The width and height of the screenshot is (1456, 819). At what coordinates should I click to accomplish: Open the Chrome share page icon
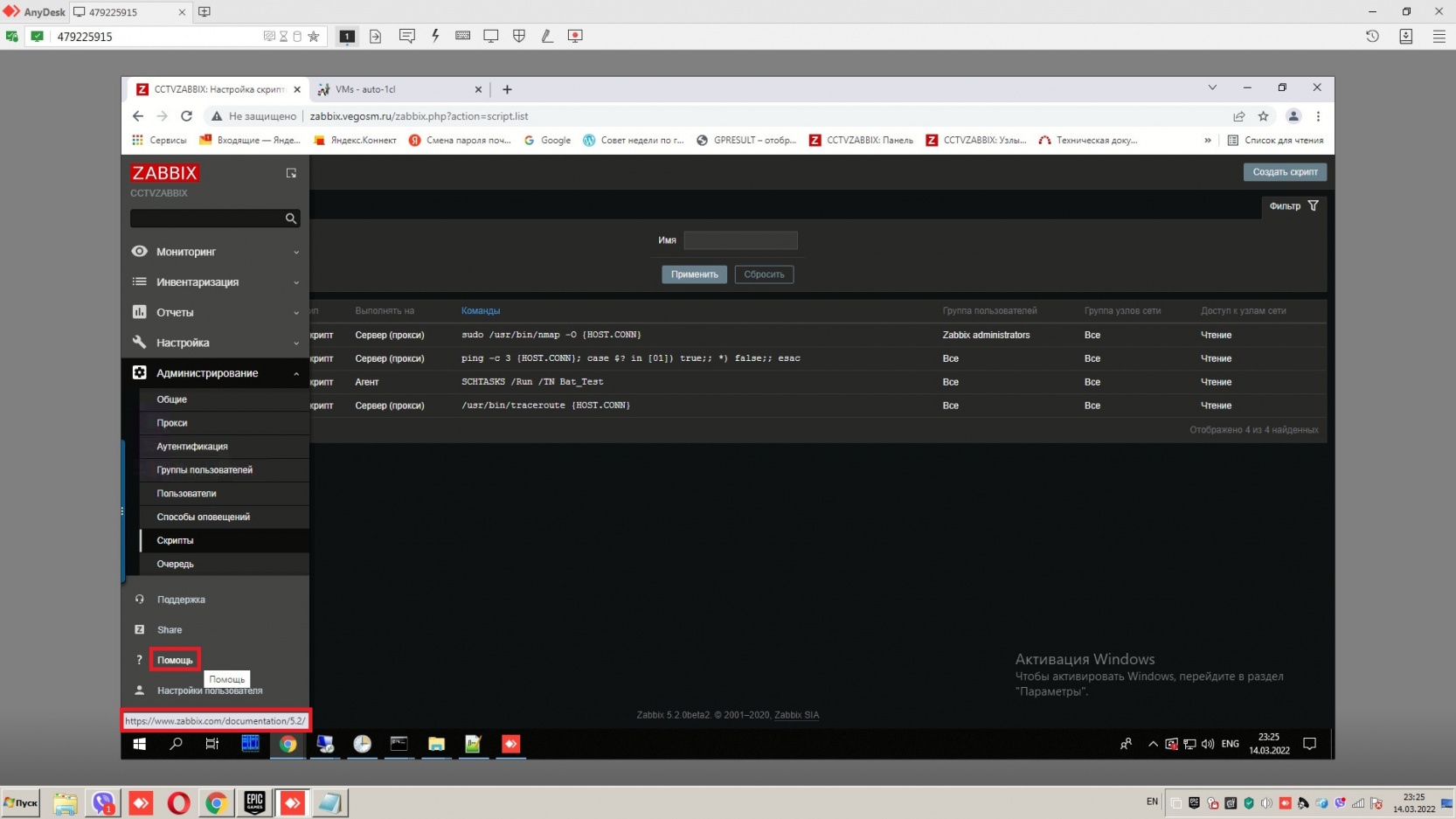point(1238,116)
